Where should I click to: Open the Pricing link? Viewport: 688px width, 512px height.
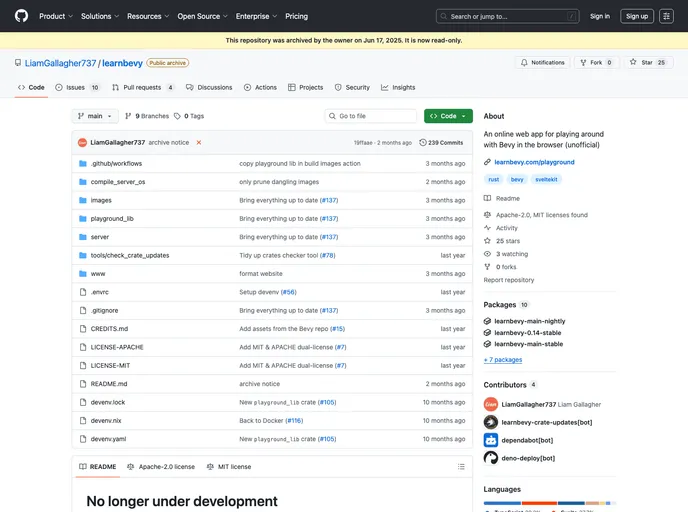[x=297, y=16]
